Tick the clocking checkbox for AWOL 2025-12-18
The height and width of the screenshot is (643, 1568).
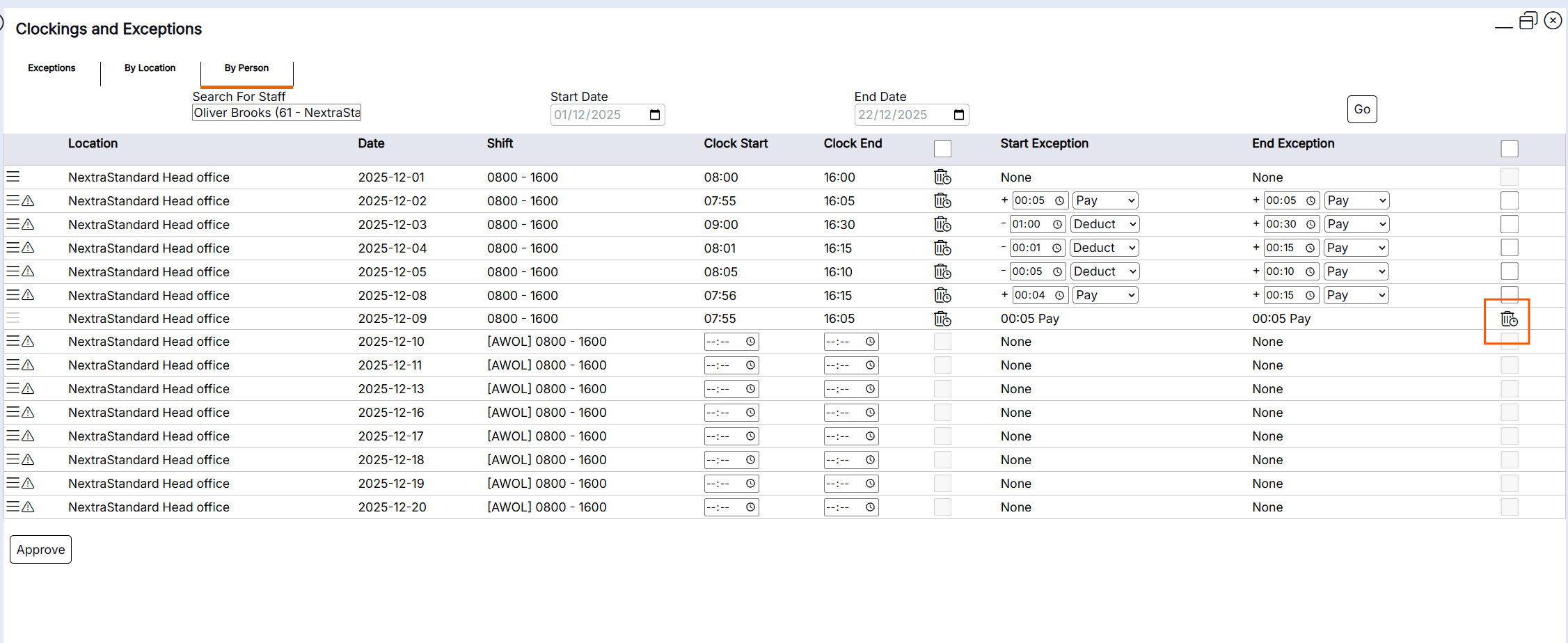tap(942, 460)
